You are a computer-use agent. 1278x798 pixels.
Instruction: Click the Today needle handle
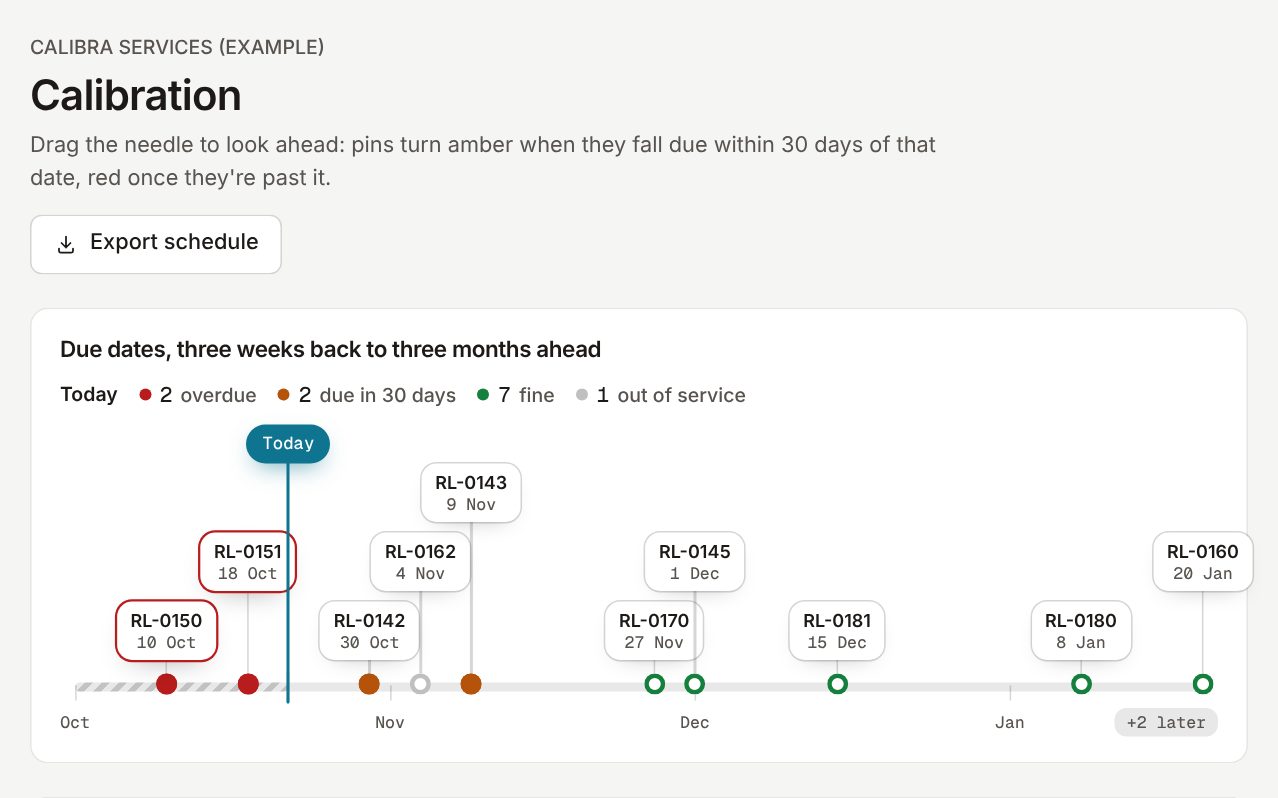(288, 444)
